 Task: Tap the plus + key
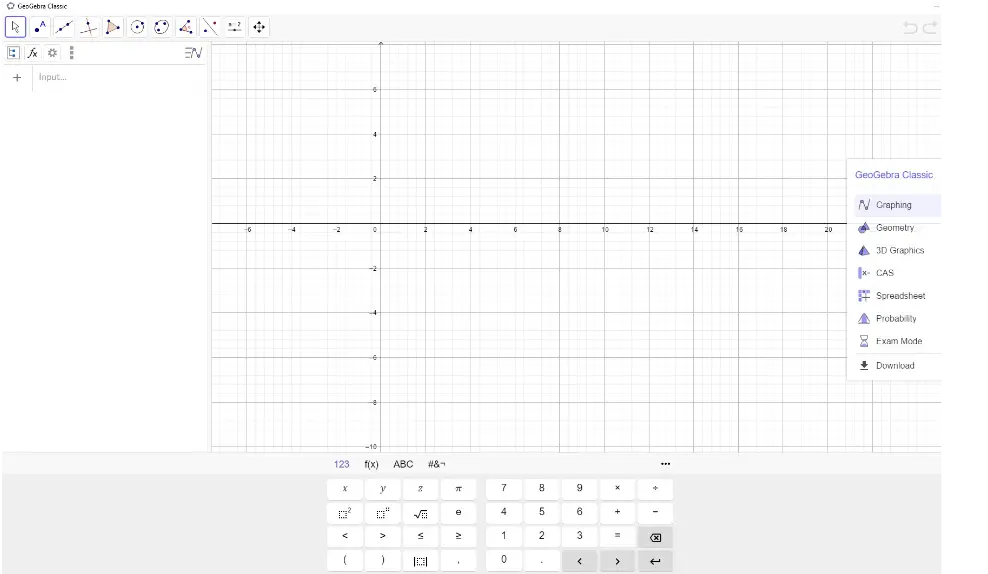(x=617, y=512)
